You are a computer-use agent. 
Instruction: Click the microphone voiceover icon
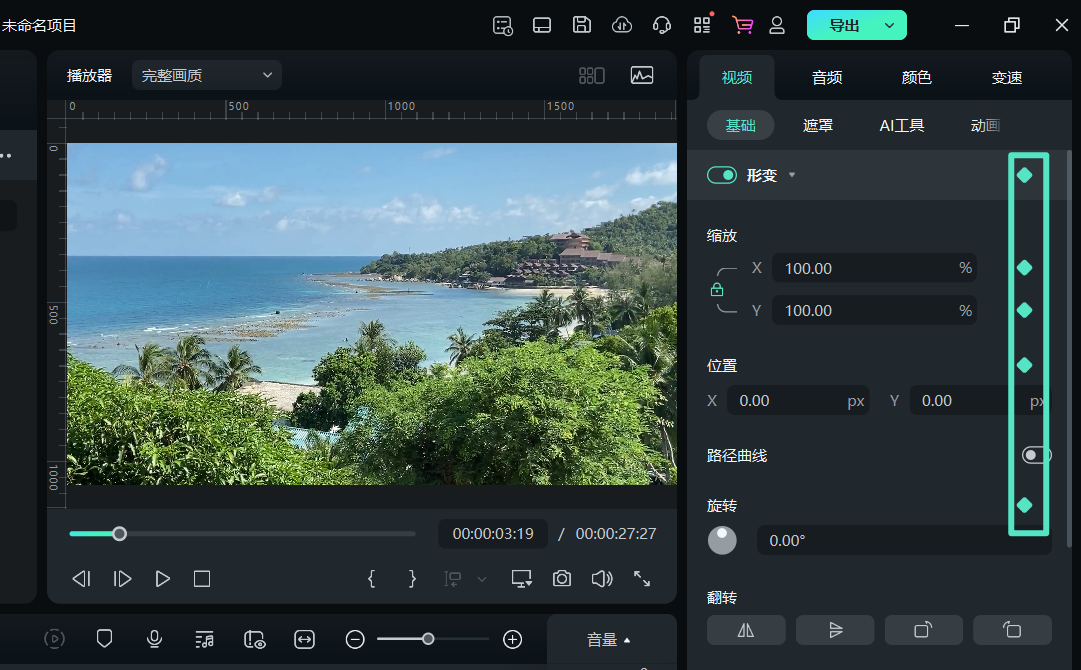point(154,639)
